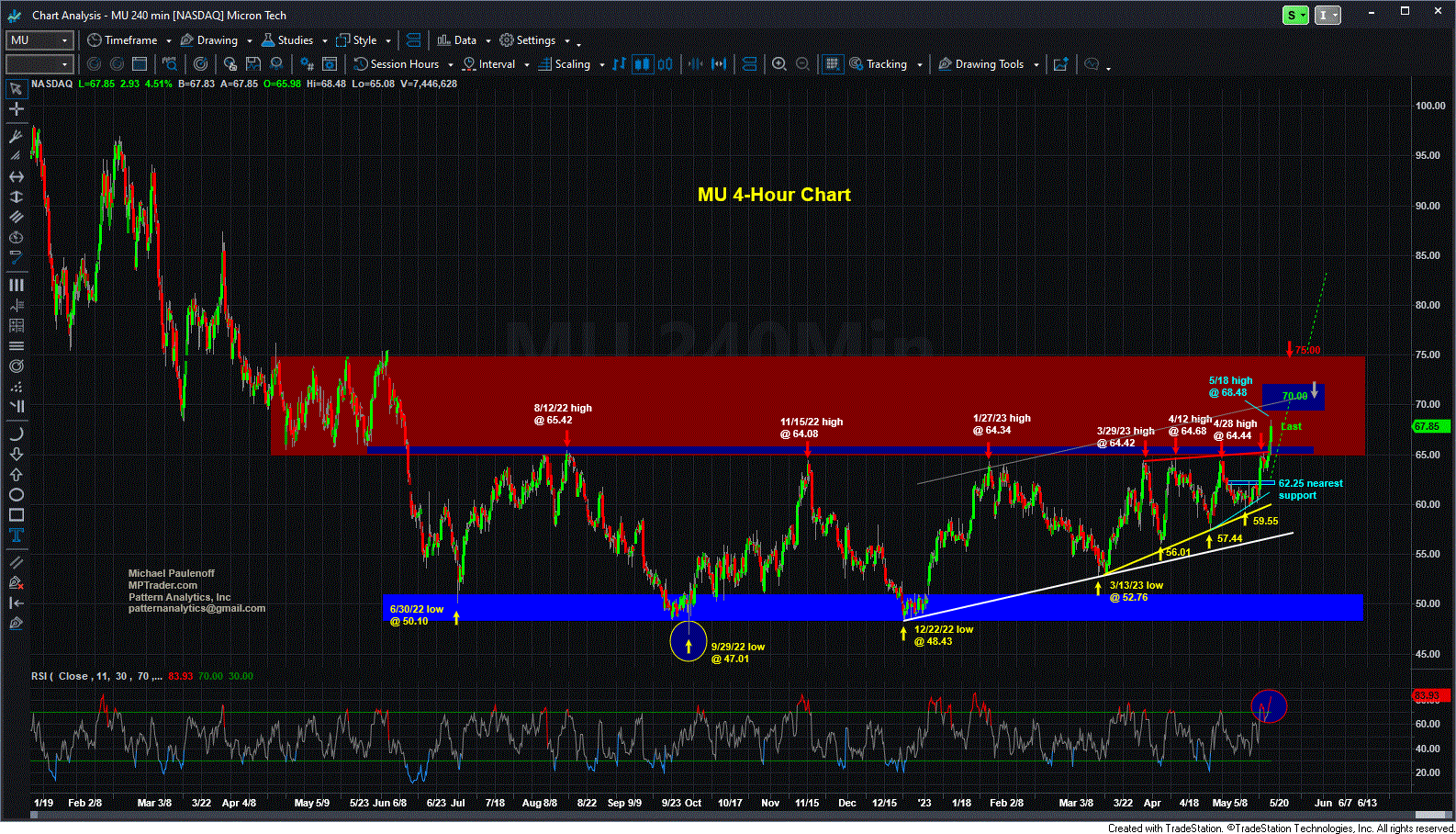Viewport: 1456px width, 834px height.
Task: Select the horizontal double-arrow measure tool
Action: point(16,176)
